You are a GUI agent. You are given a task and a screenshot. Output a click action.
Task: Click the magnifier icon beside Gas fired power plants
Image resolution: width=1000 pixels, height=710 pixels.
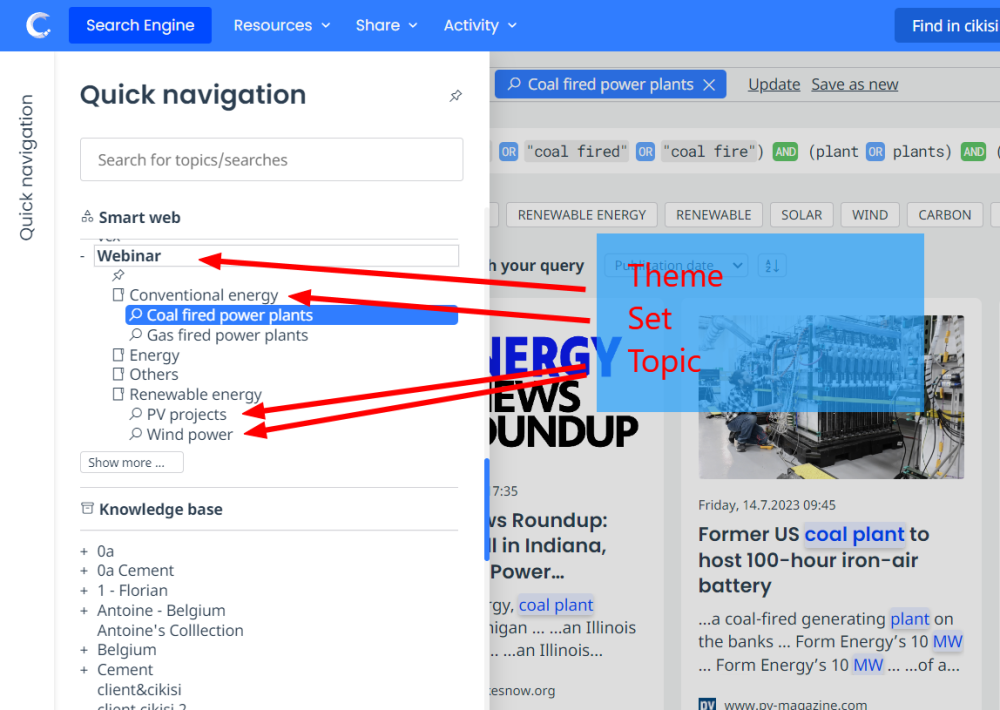[135, 335]
